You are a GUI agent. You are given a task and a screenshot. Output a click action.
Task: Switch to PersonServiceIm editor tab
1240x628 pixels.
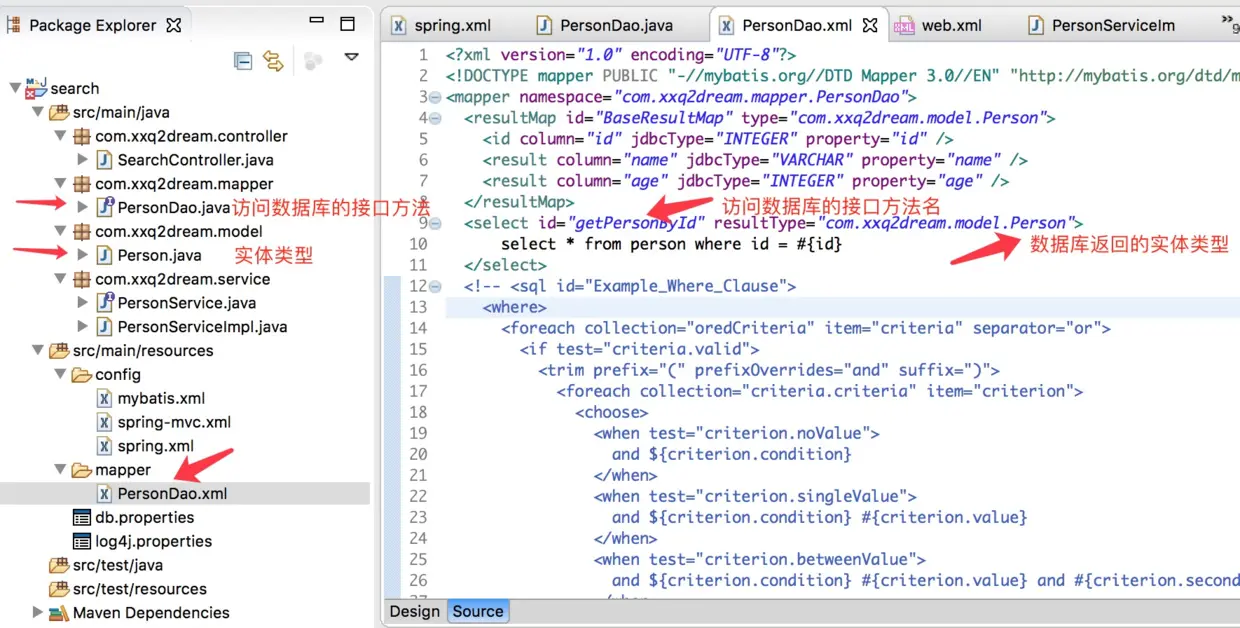coord(1113,26)
